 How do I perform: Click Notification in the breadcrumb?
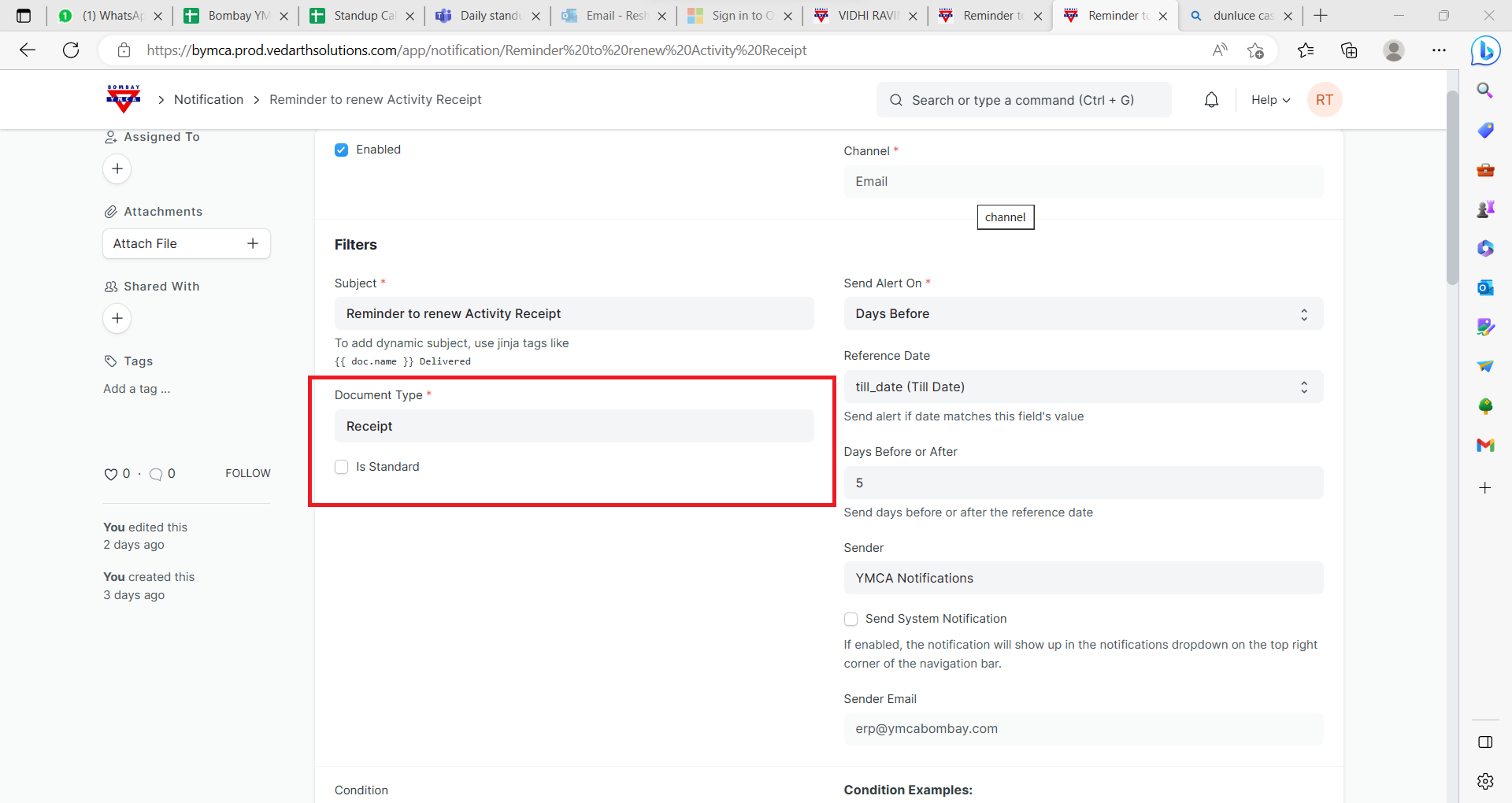[x=209, y=99]
